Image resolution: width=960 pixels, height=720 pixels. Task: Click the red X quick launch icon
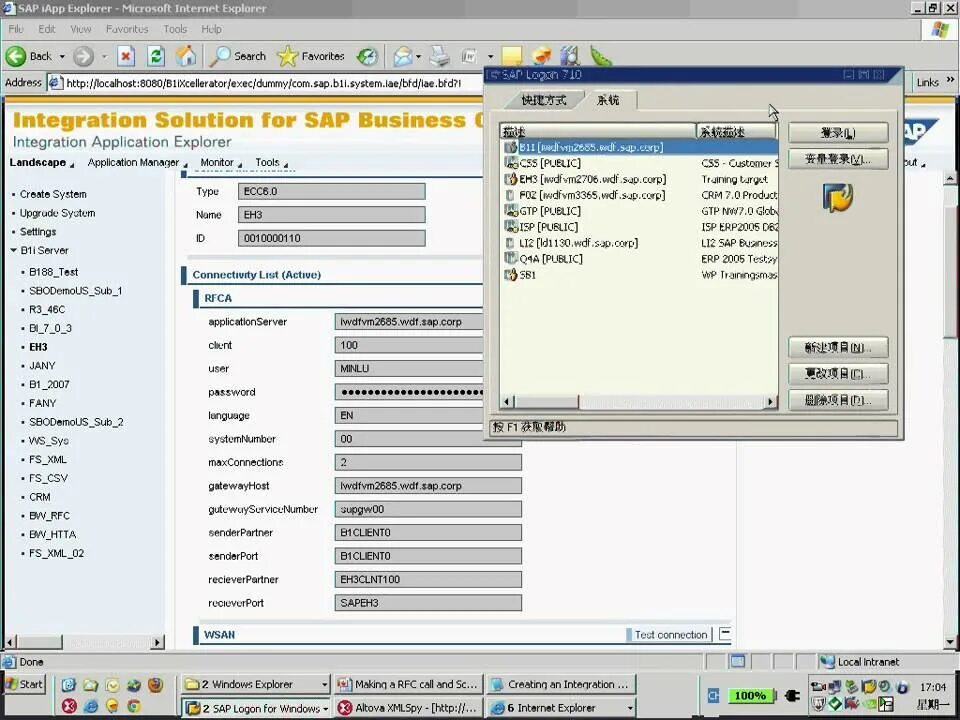tap(69, 707)
